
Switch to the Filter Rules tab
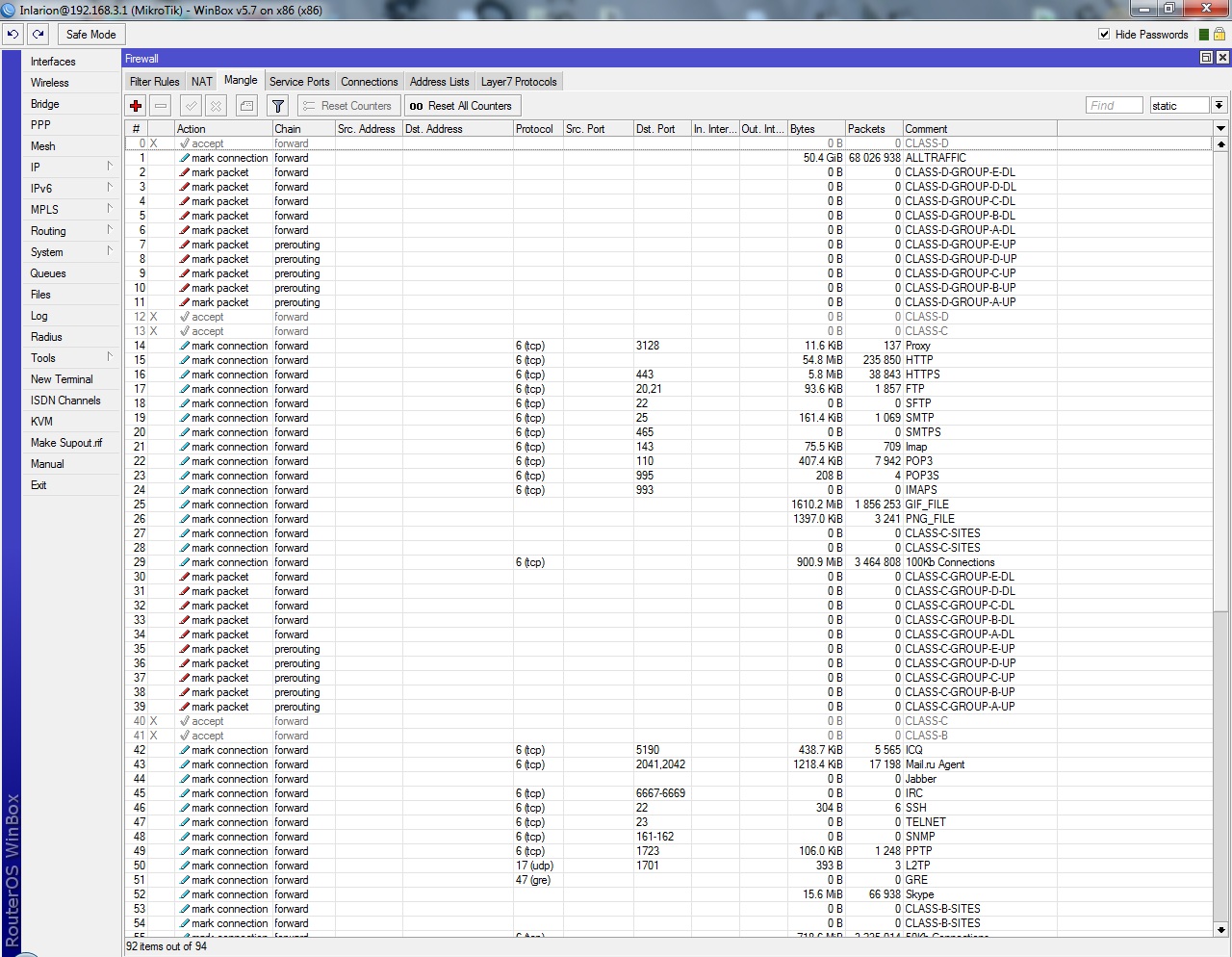tap(155, 82)
